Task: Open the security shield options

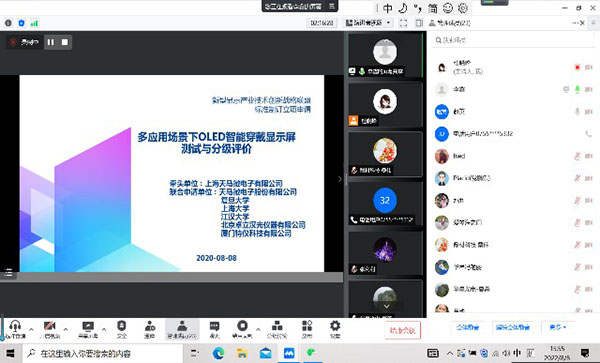Action: tap(121, 329)
